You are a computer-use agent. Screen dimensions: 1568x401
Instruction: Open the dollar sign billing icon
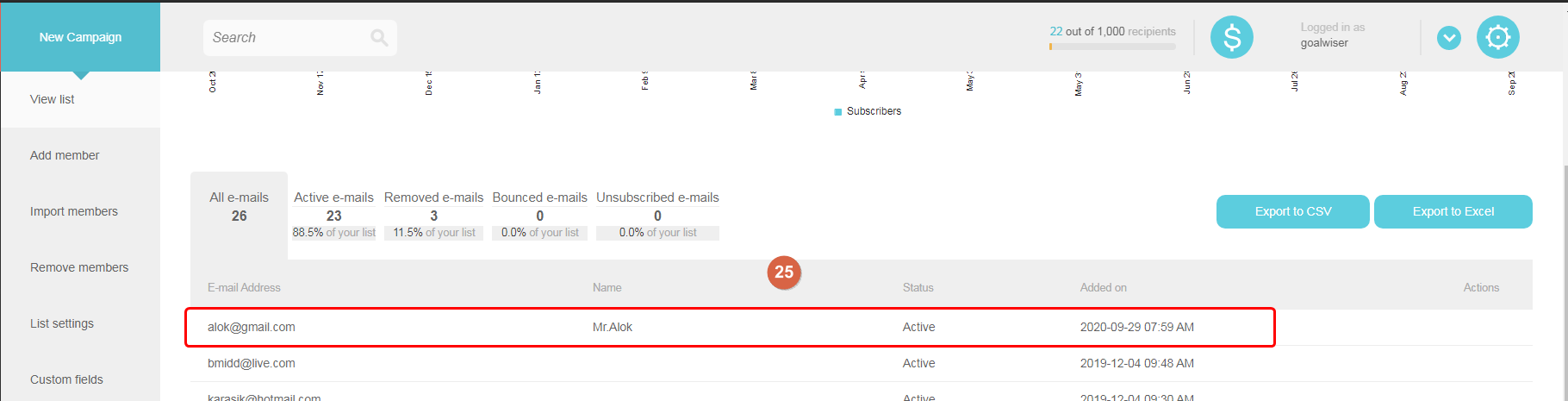tap(1232, 37)
